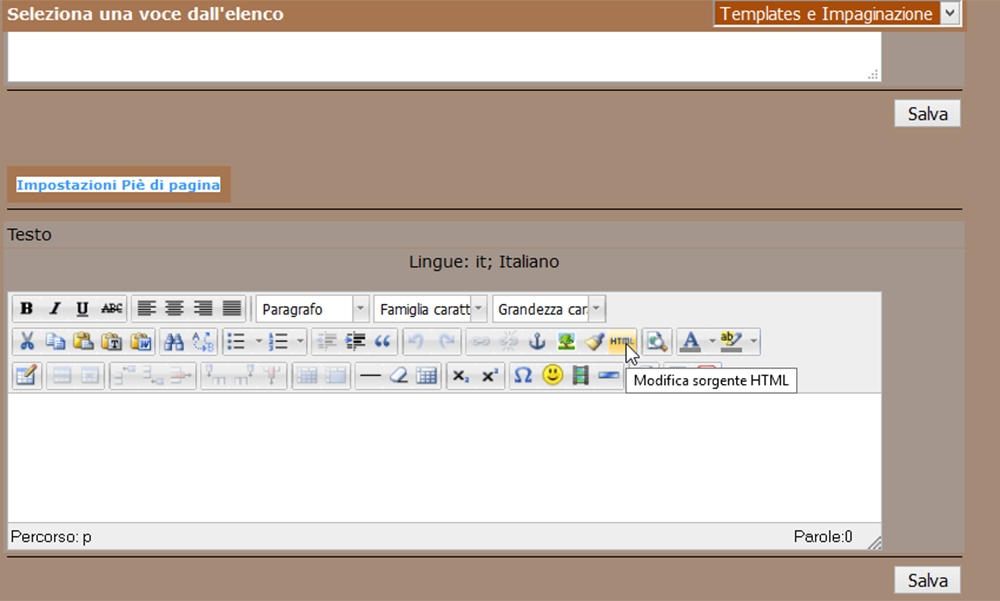Insert horizontal rule line
This screenshot has width=1000, height=601.
click(x=370, y=375)
